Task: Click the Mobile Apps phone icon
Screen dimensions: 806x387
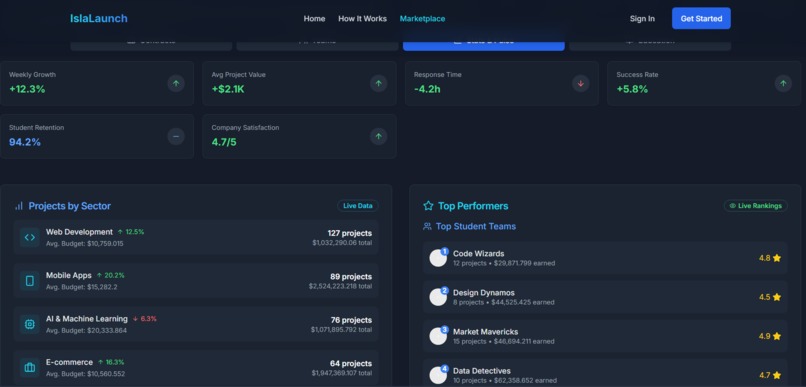Action: [30, 281]
